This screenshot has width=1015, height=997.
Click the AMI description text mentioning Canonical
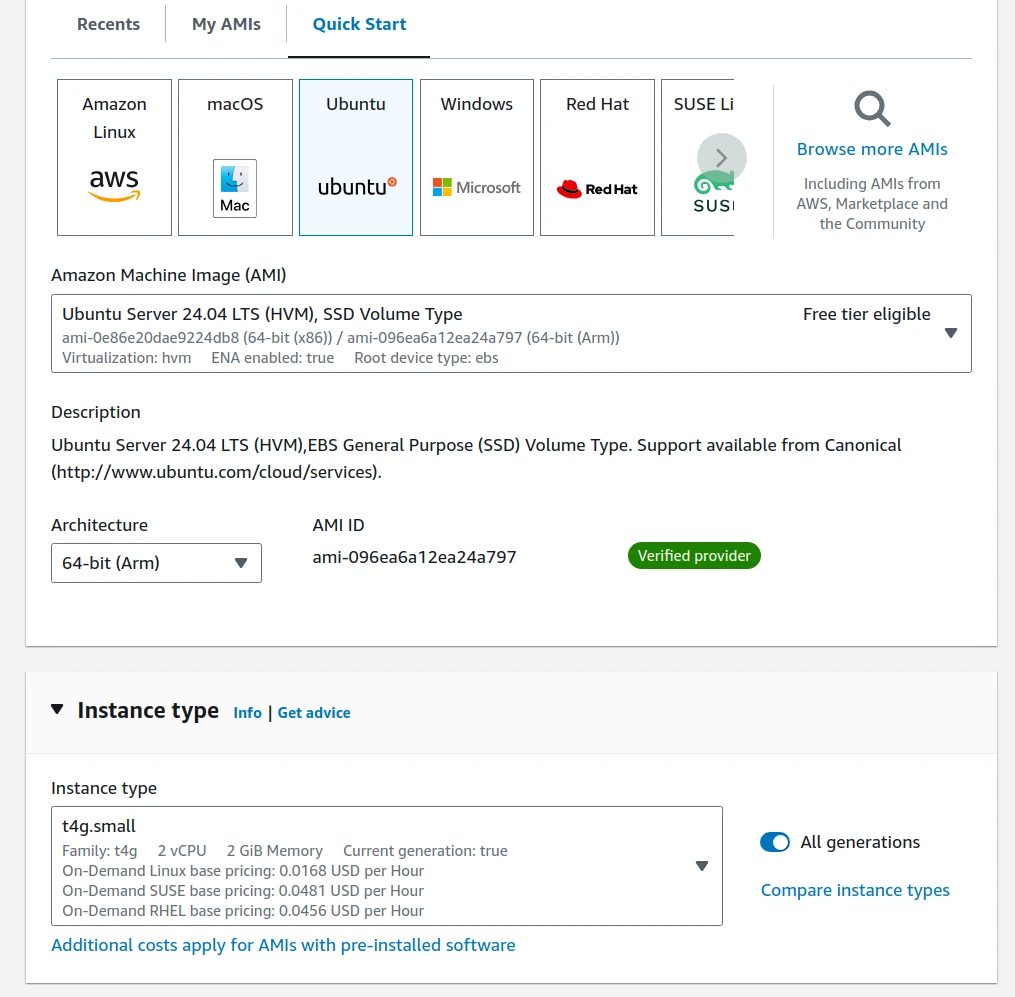pos(476,458)
